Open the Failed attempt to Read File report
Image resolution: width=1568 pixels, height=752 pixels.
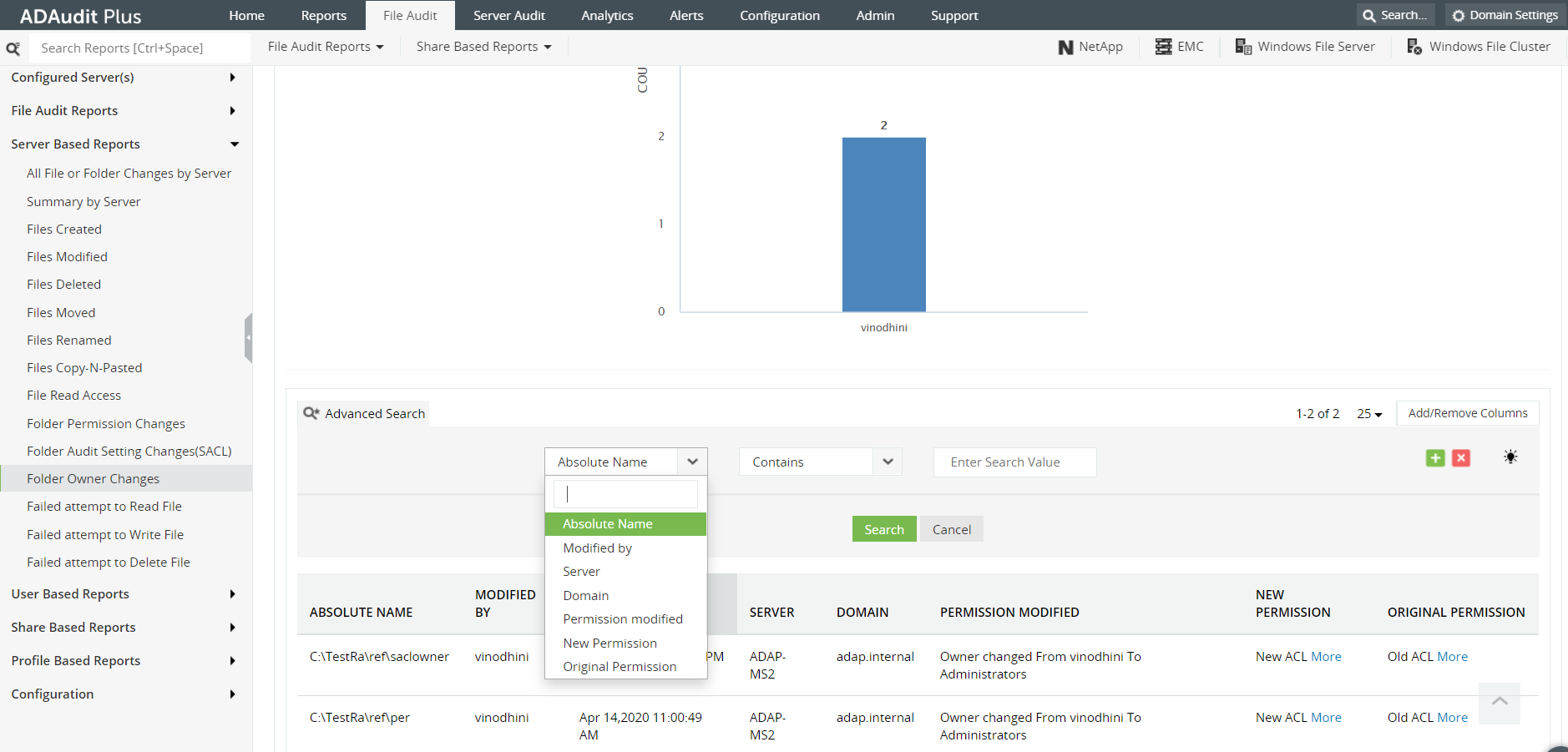click(104, 506)
